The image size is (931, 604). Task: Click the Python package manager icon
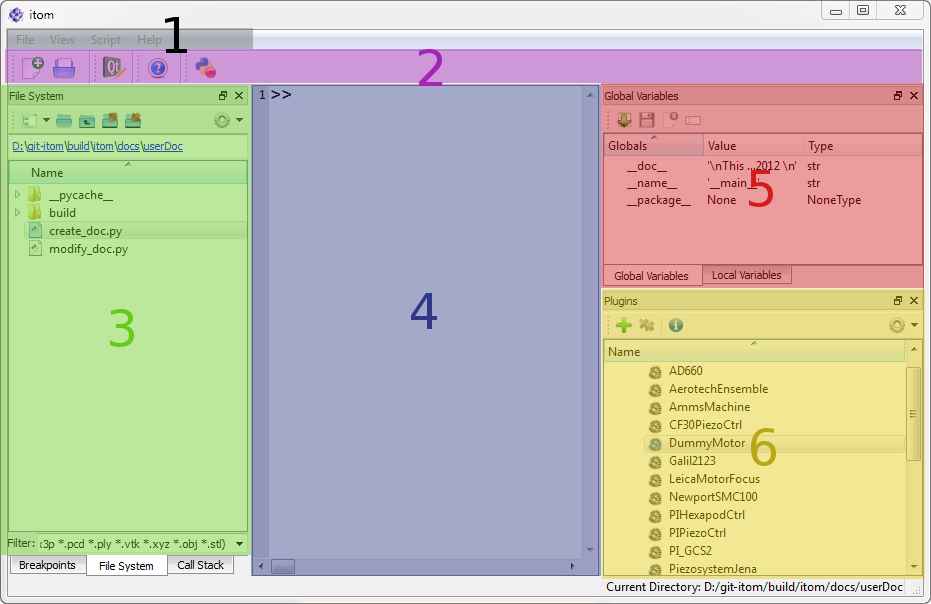coord(204,68)
